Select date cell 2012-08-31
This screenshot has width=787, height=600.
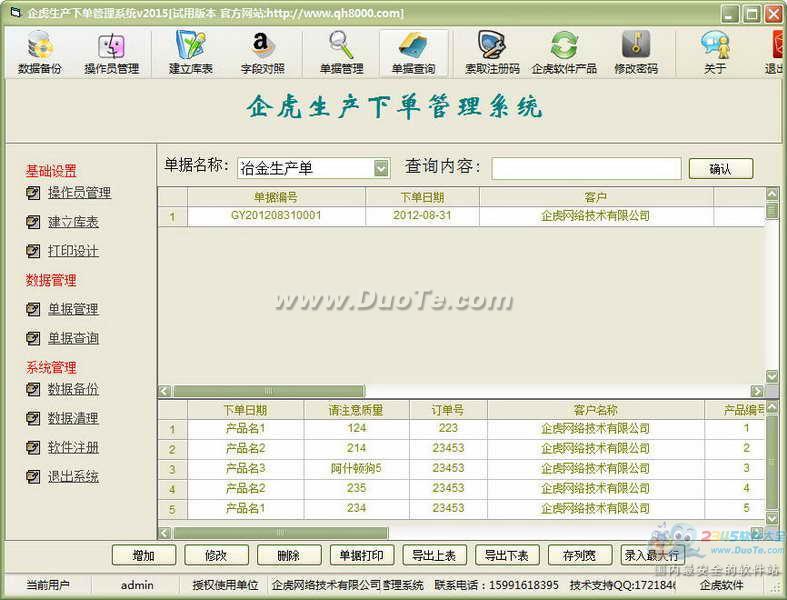(422, 216)
